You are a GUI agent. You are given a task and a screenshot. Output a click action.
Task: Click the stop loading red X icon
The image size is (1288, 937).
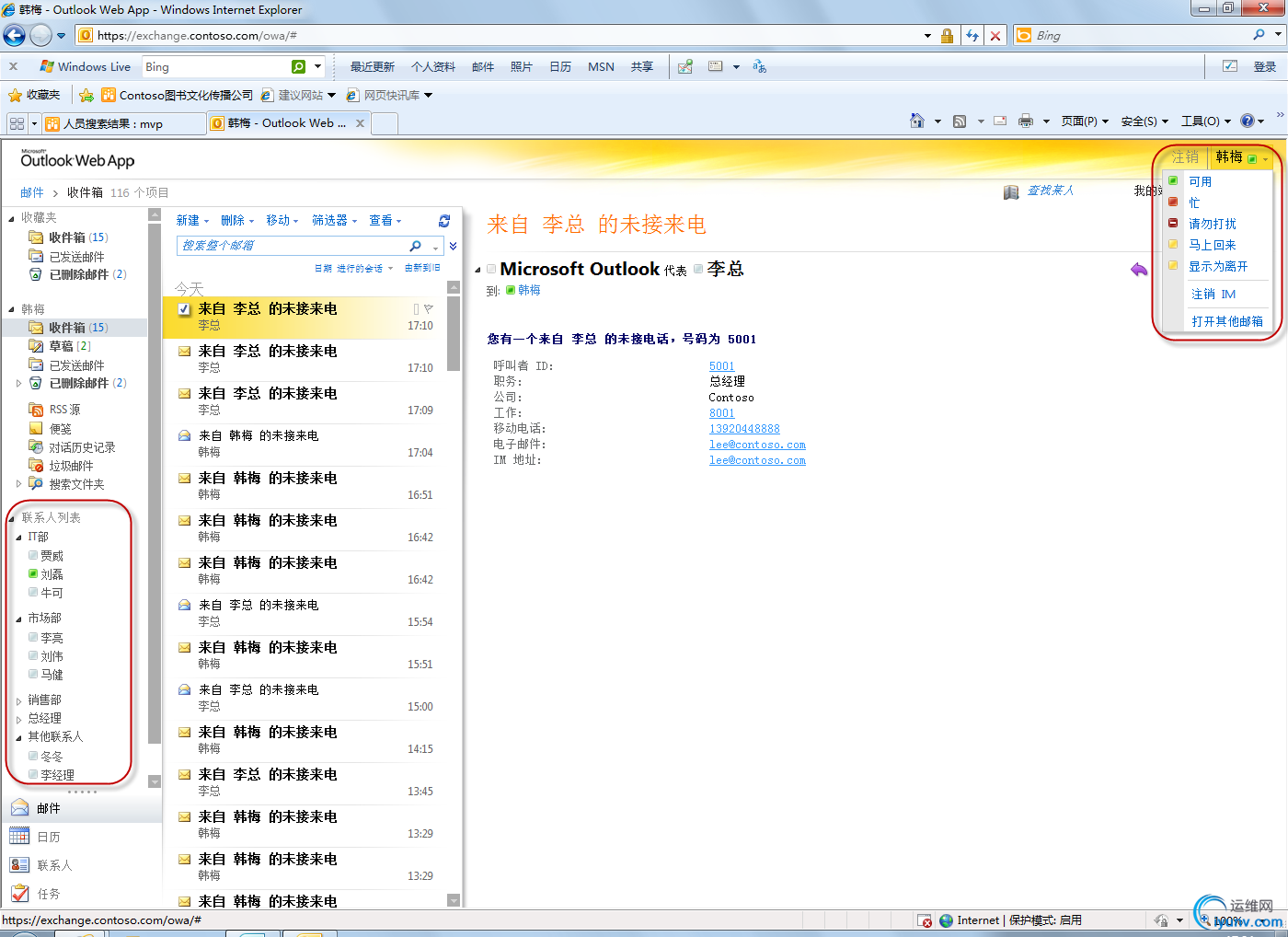[x=995, y=35]
